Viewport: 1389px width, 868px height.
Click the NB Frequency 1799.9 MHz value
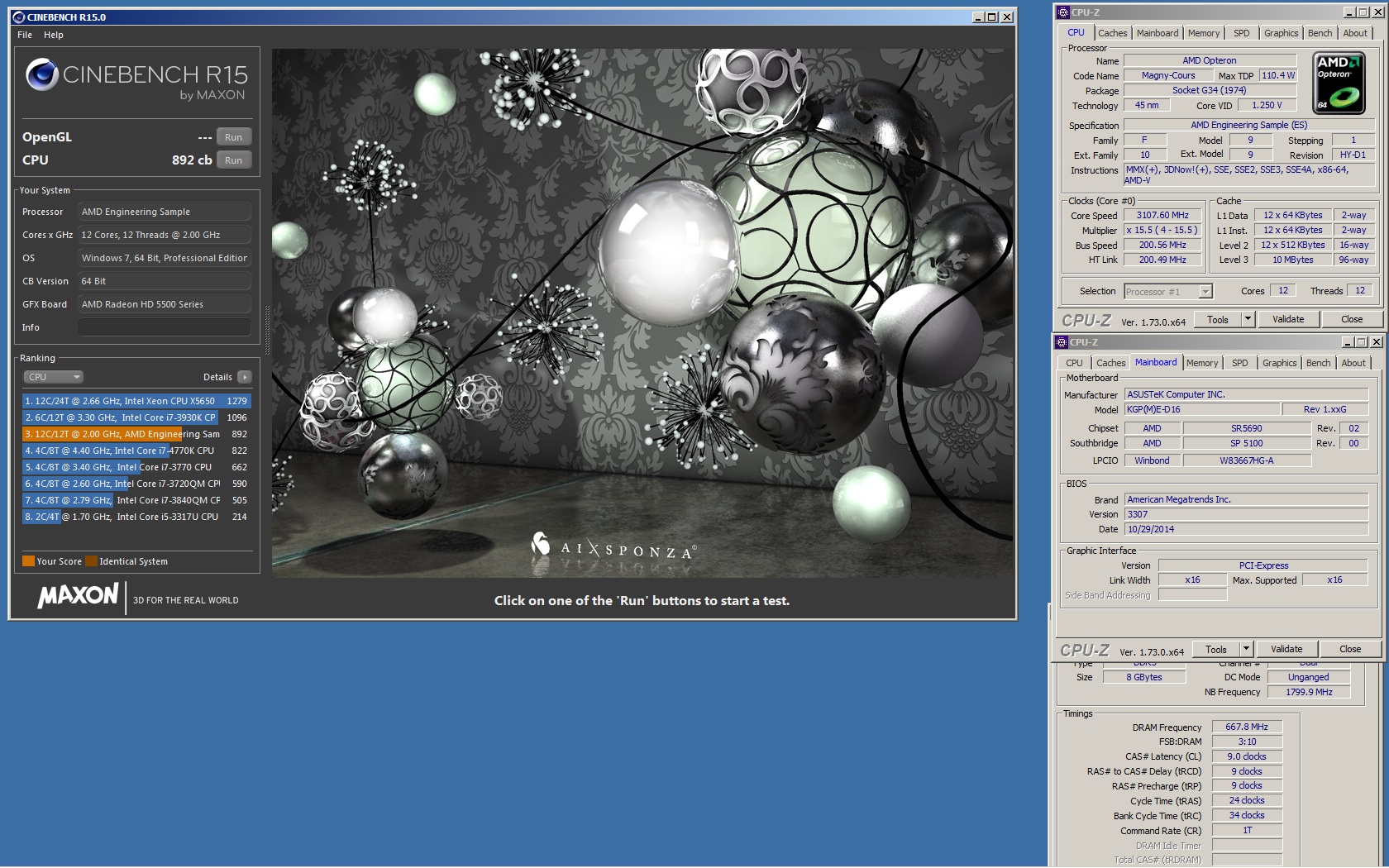(1309, 693)
